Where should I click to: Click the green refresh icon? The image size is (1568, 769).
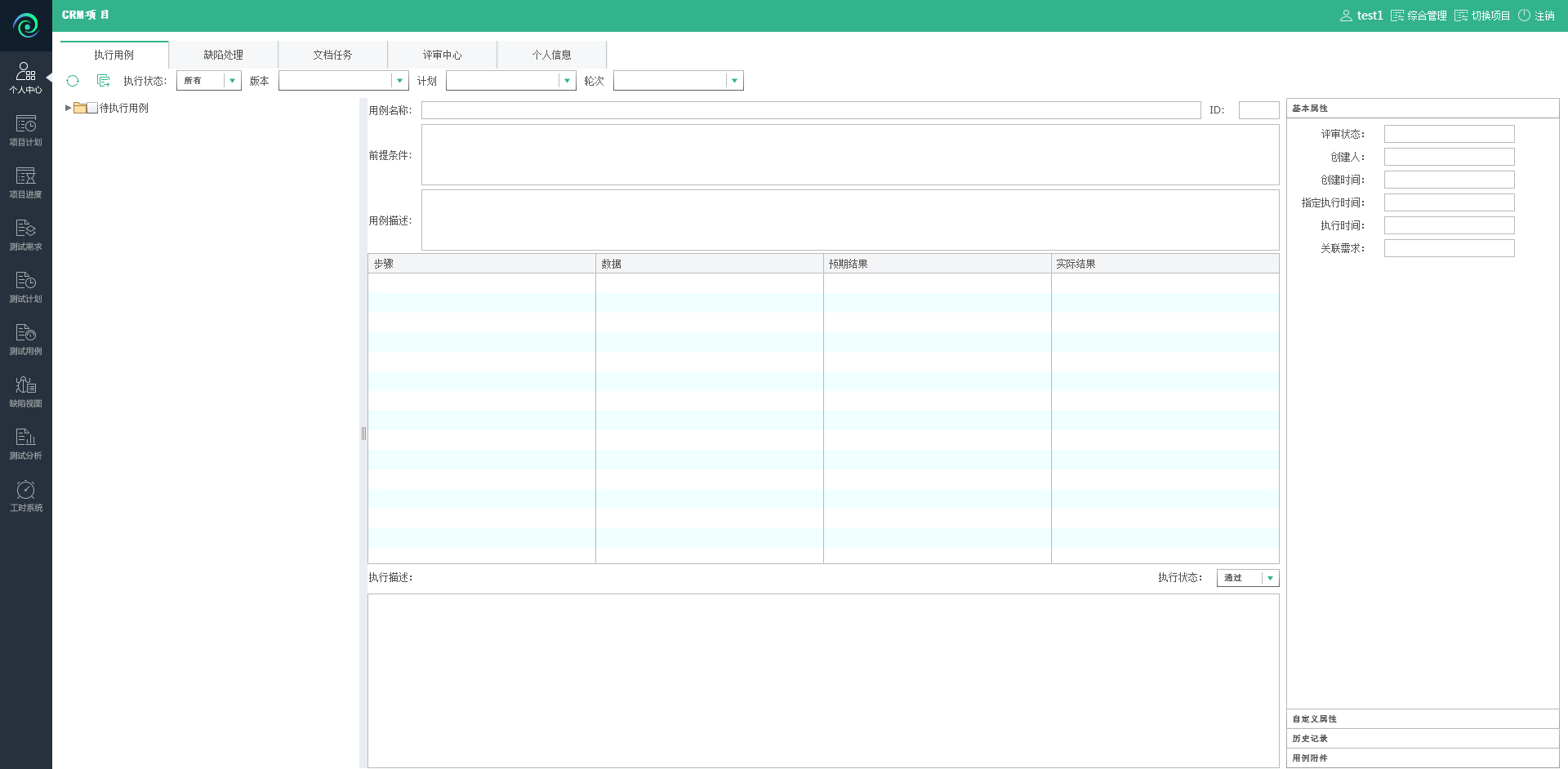73,81
